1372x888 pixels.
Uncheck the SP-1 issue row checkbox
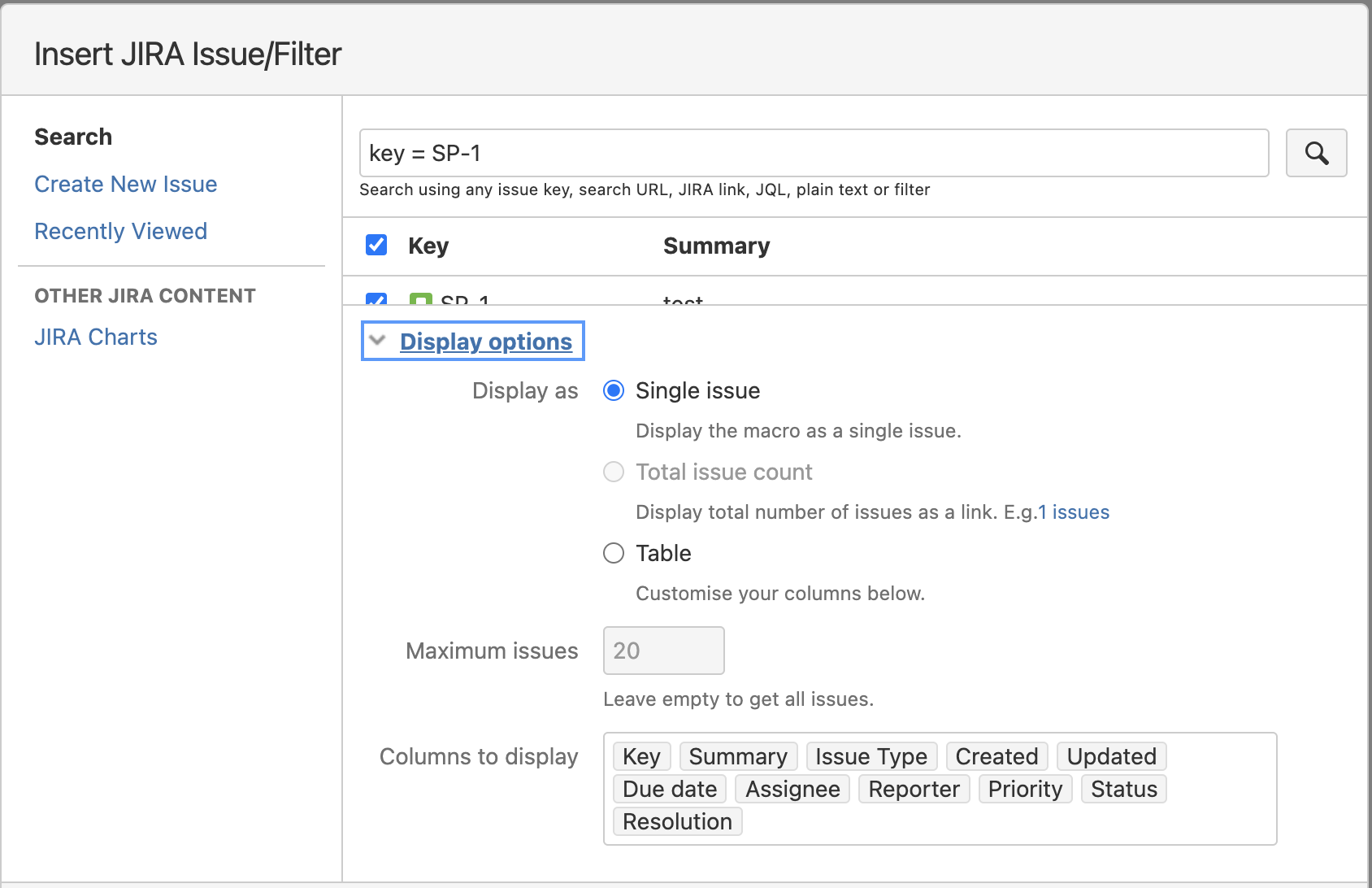376,303
